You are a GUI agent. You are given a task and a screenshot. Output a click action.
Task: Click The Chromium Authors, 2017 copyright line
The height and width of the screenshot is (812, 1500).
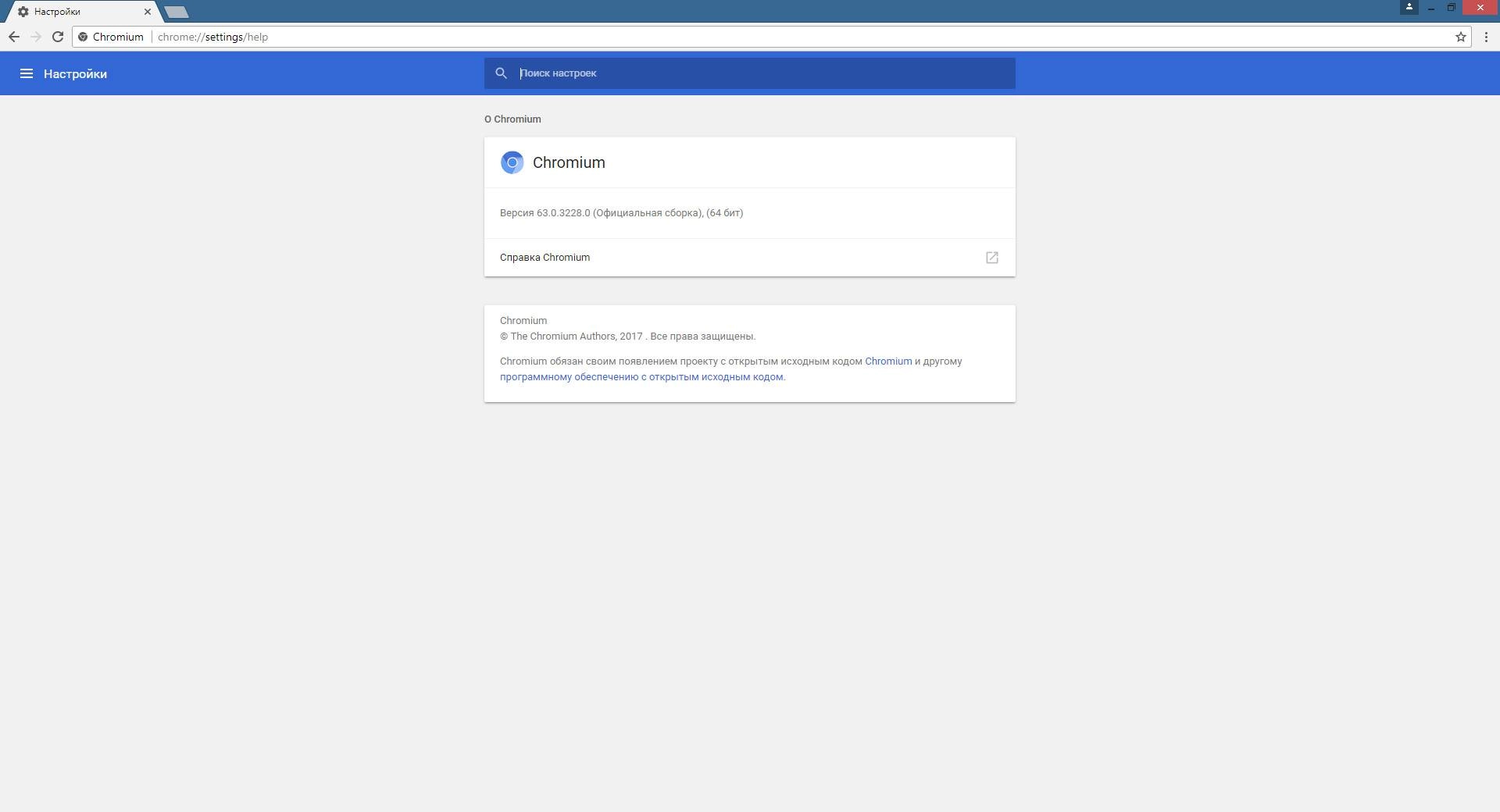coord(627,337)
